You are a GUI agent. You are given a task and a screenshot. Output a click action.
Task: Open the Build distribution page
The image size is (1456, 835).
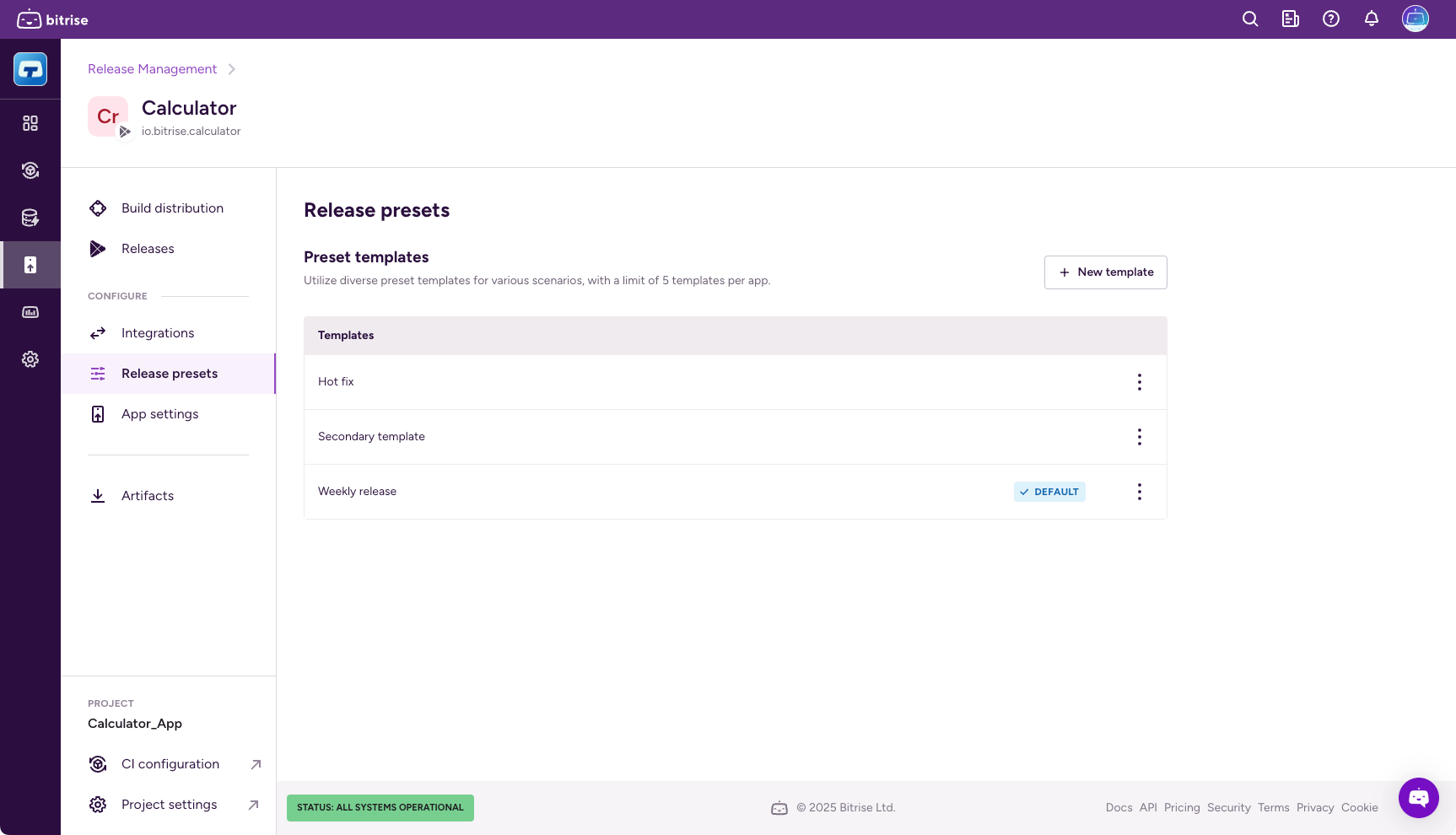168,208
